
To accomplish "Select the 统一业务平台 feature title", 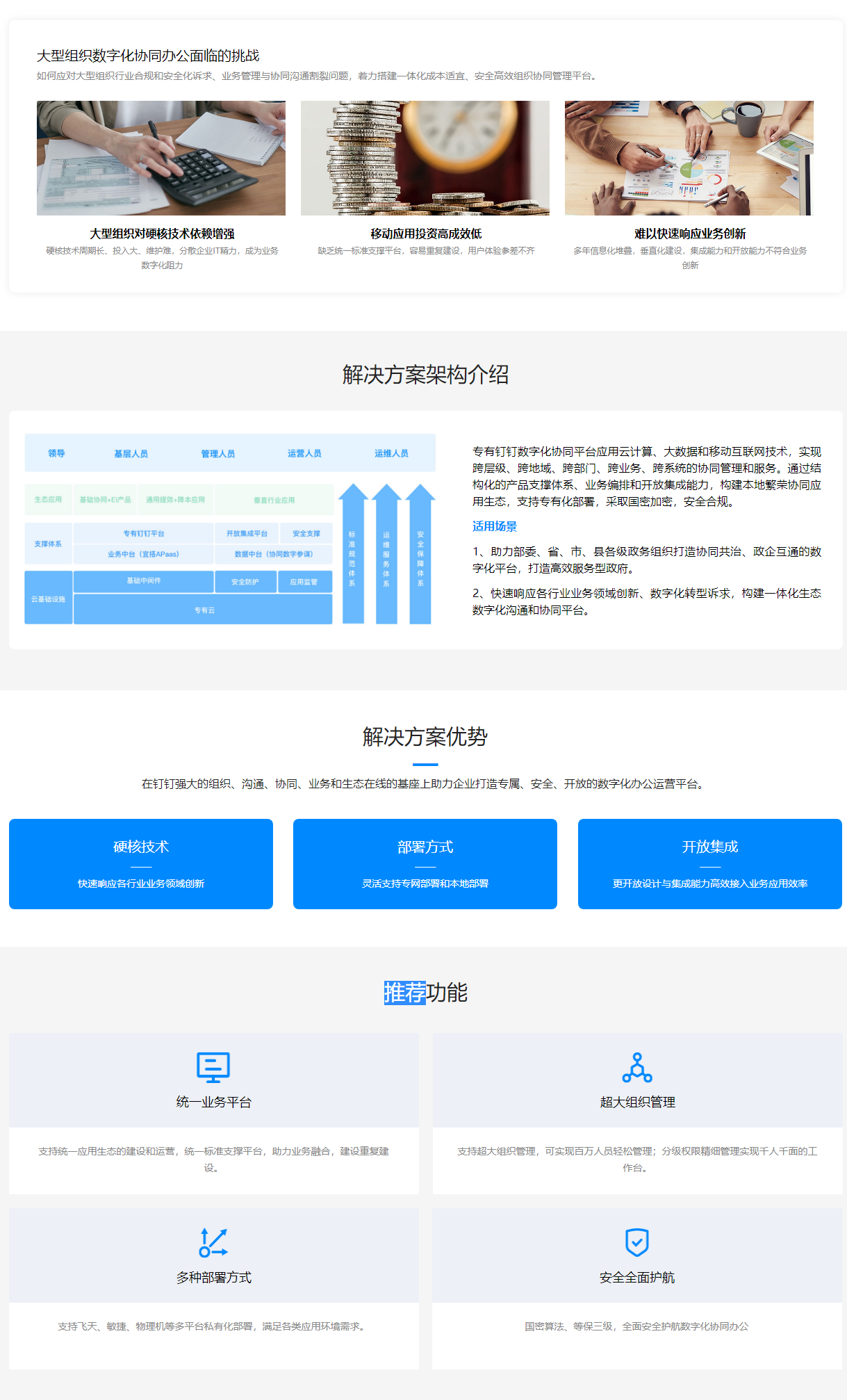I will tap(213, 1102).
